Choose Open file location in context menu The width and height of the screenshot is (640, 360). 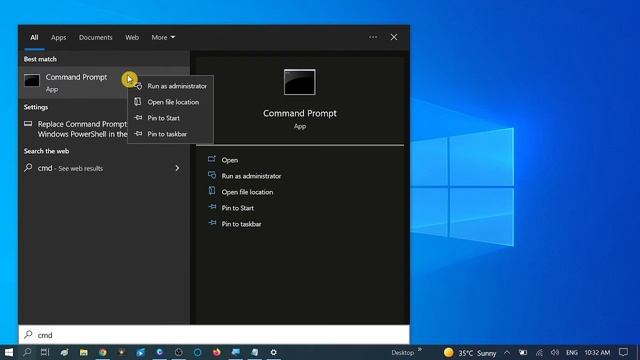[x=171, y=102]
